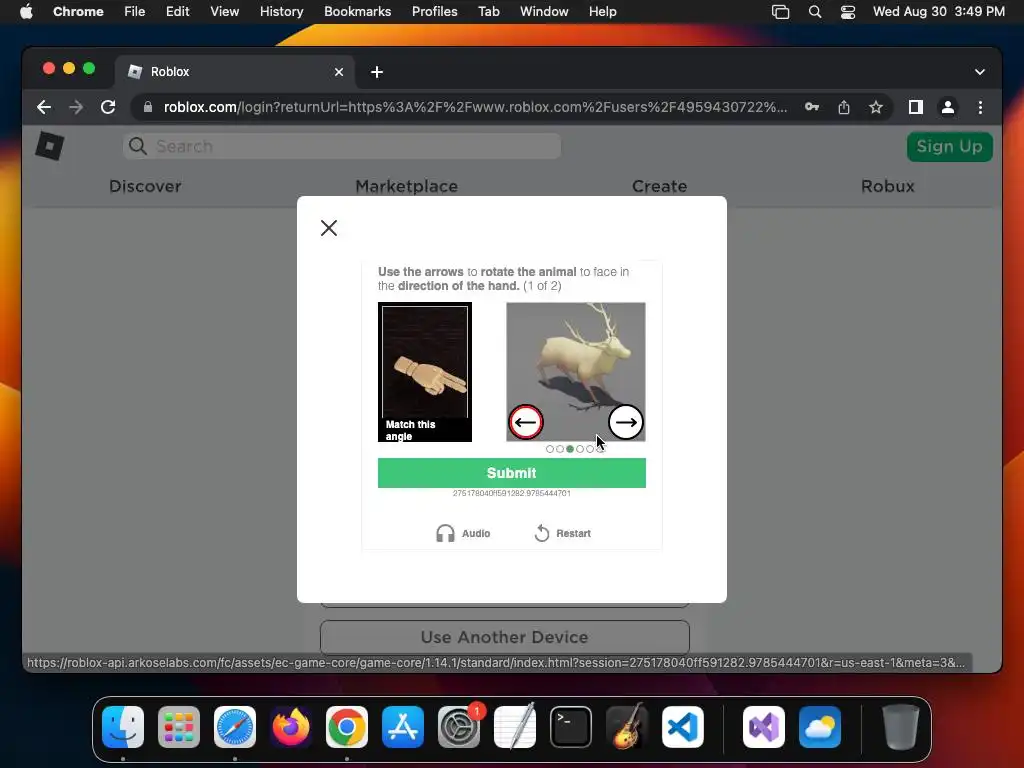This screenshot has height=768, width=1024.
Task: Open the View menu
Action: pos(224,11)
